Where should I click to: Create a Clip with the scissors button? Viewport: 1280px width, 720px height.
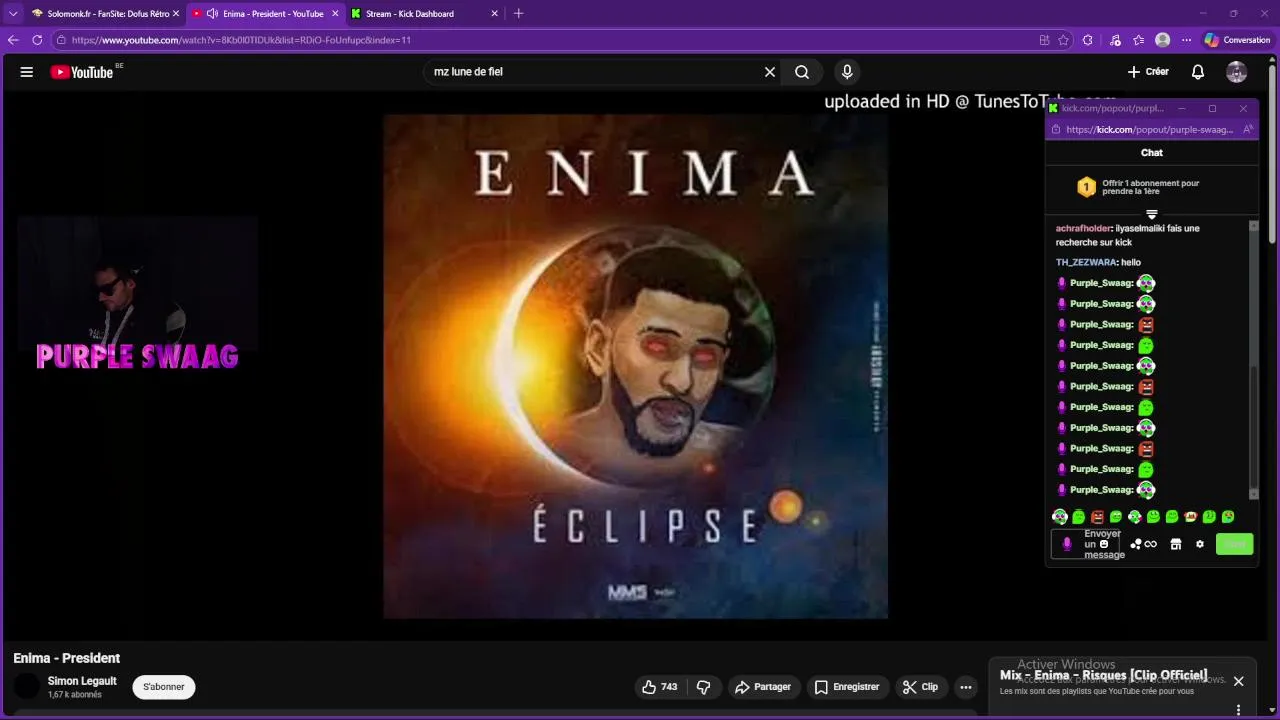(920, 687)
